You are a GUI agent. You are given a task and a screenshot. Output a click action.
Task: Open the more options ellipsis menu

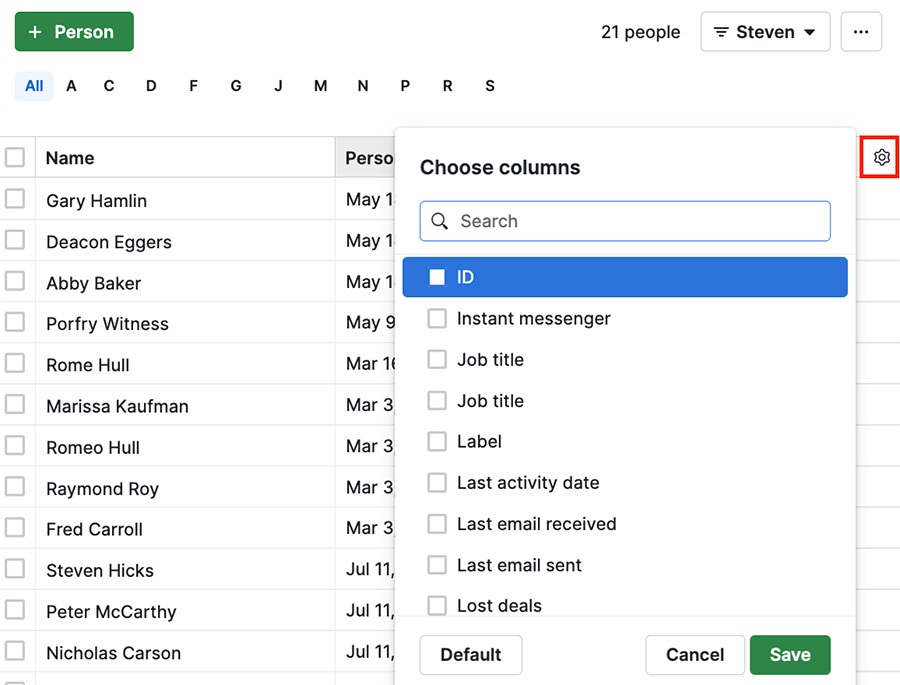pos(861,31)
